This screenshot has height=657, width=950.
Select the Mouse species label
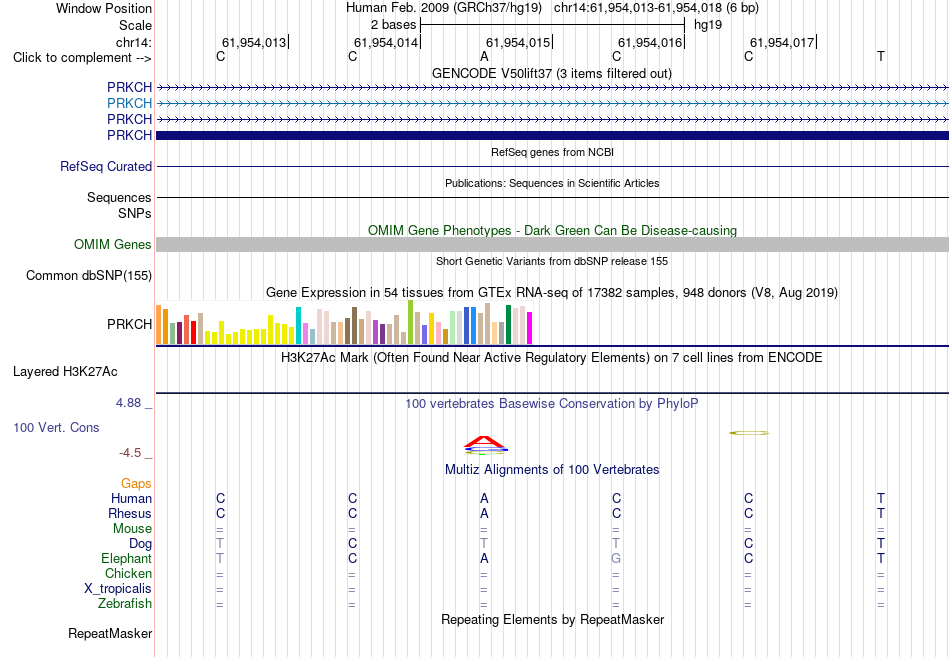pyautogui.click(x=132, y=529)
